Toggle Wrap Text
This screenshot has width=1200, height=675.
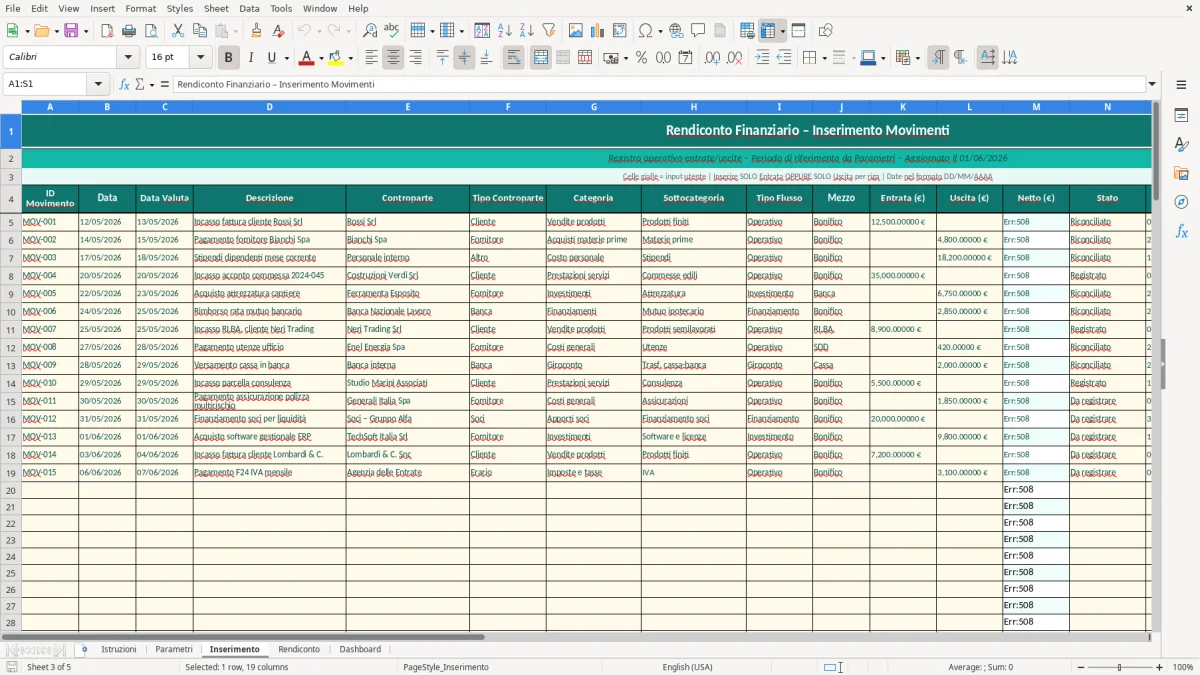pyautogui.click(x=513, y=58)
